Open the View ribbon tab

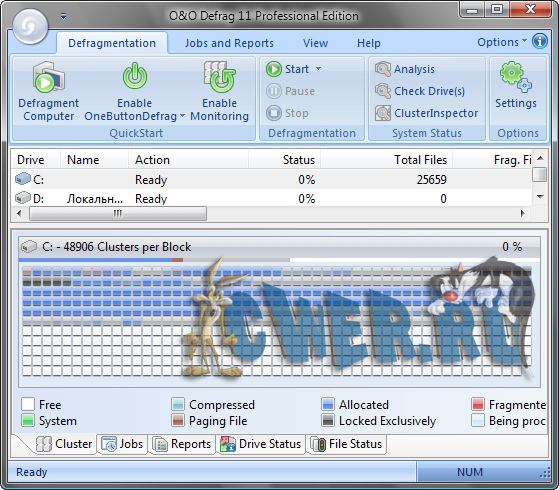point(316,43)
